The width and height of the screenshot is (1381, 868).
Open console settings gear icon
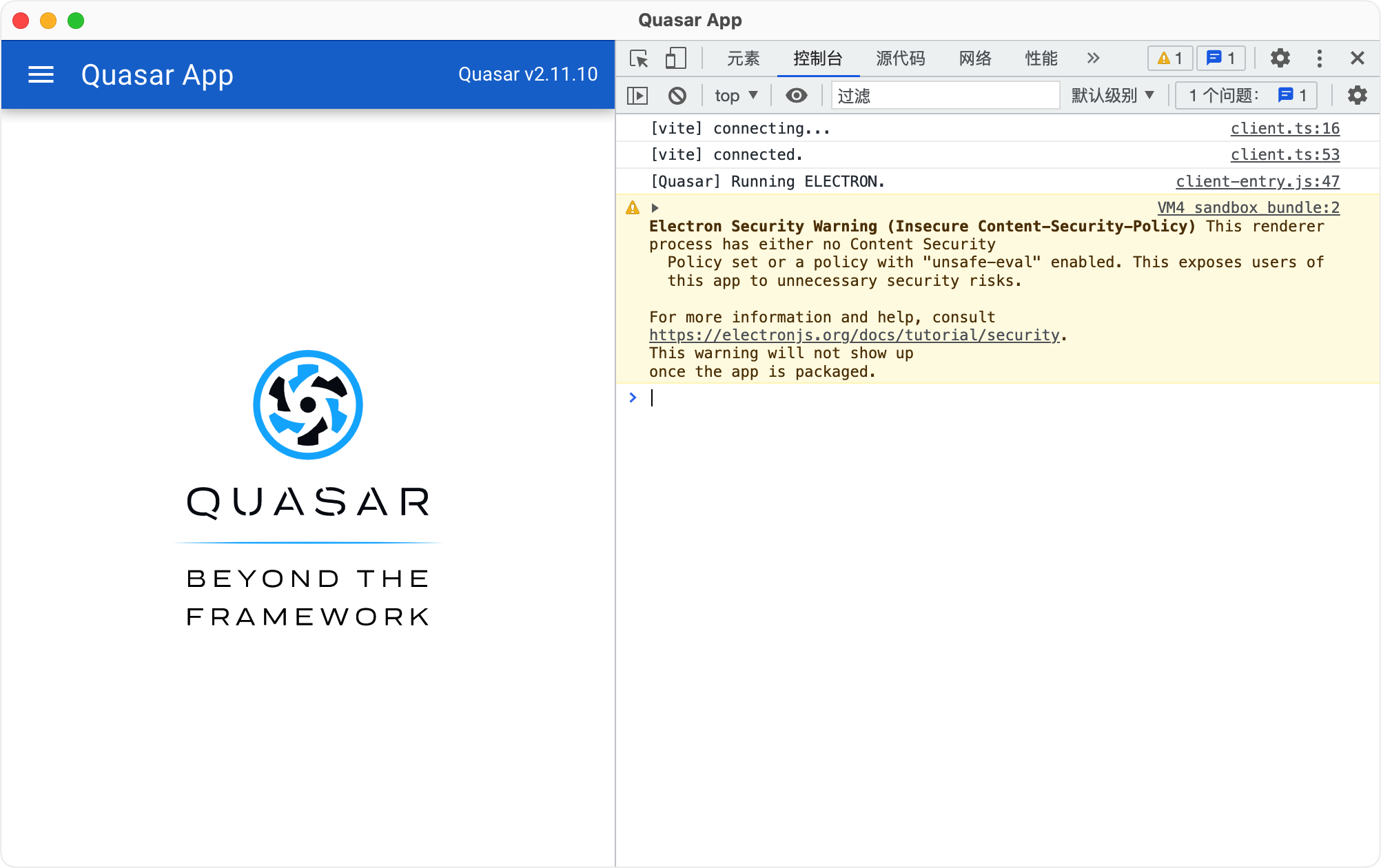[x=1357, y=96]
